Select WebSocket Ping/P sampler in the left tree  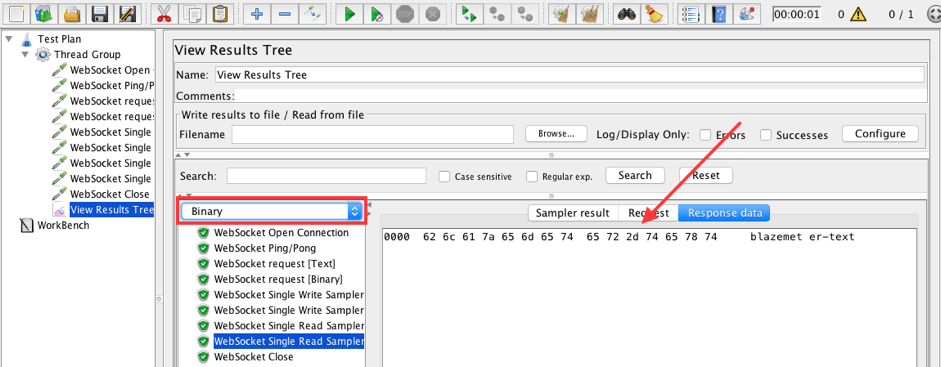[112, 85]
